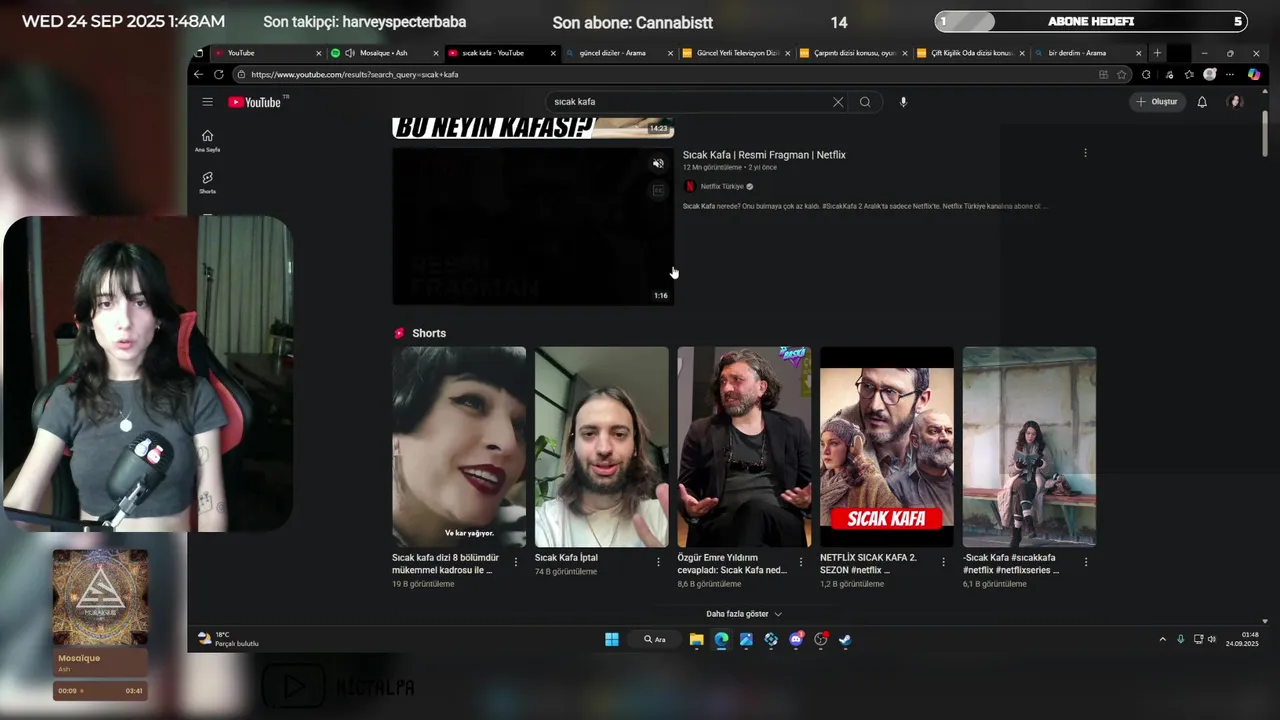Viewport: 1280px width, 720px height.
Task: Click the magnifier search button
Action: (x=865, y=102)
